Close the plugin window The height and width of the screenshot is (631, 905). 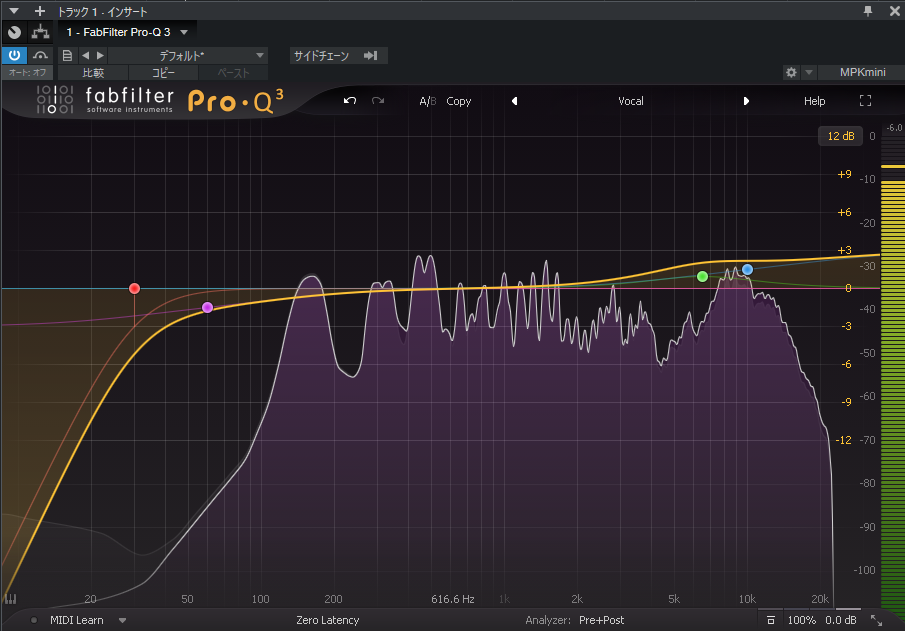pos(894,10)
